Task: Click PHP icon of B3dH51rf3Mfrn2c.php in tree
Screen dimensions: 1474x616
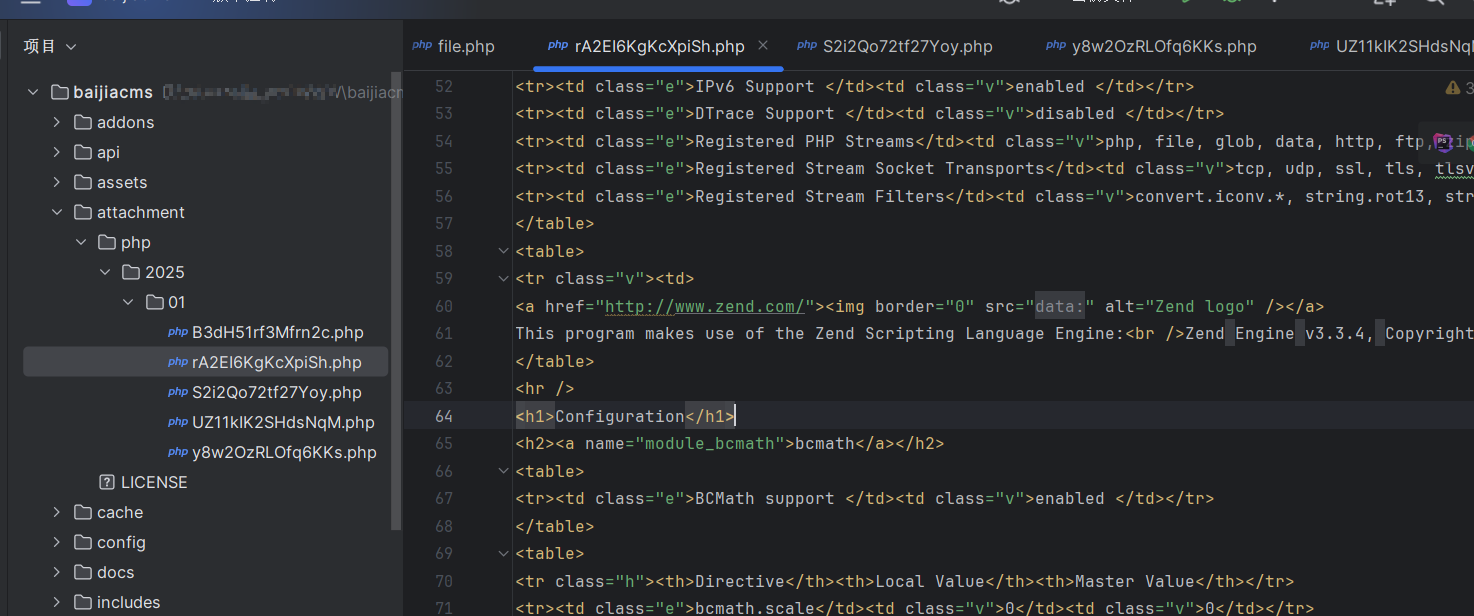Action: pyautogui.click(x=178, y=332)
